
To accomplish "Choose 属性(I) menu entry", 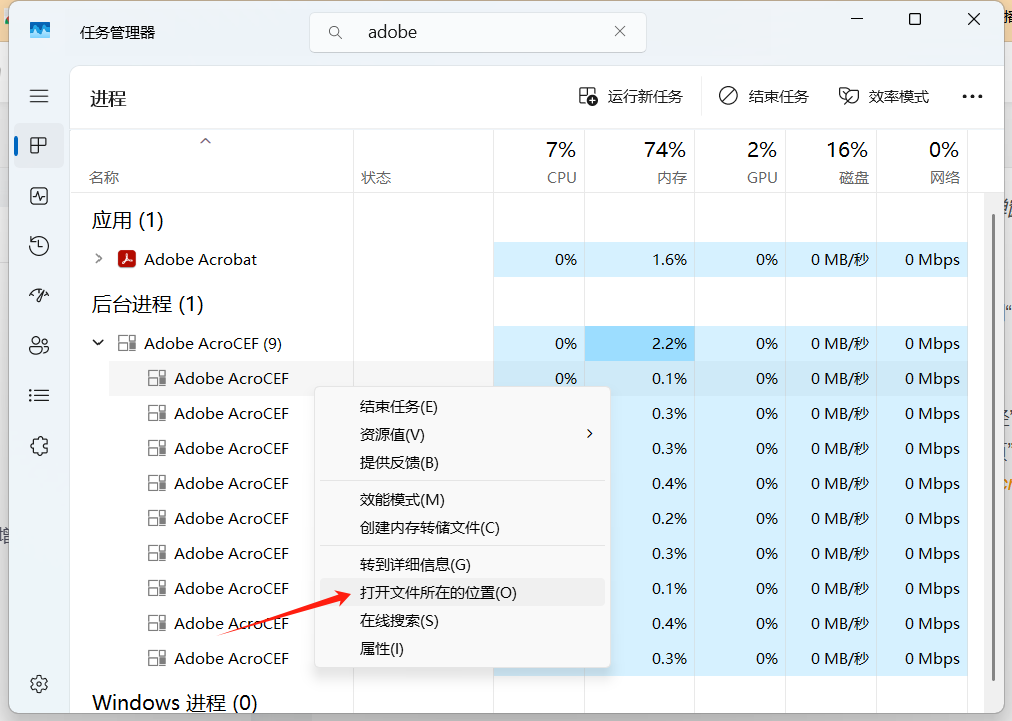I will click(462, 649).
